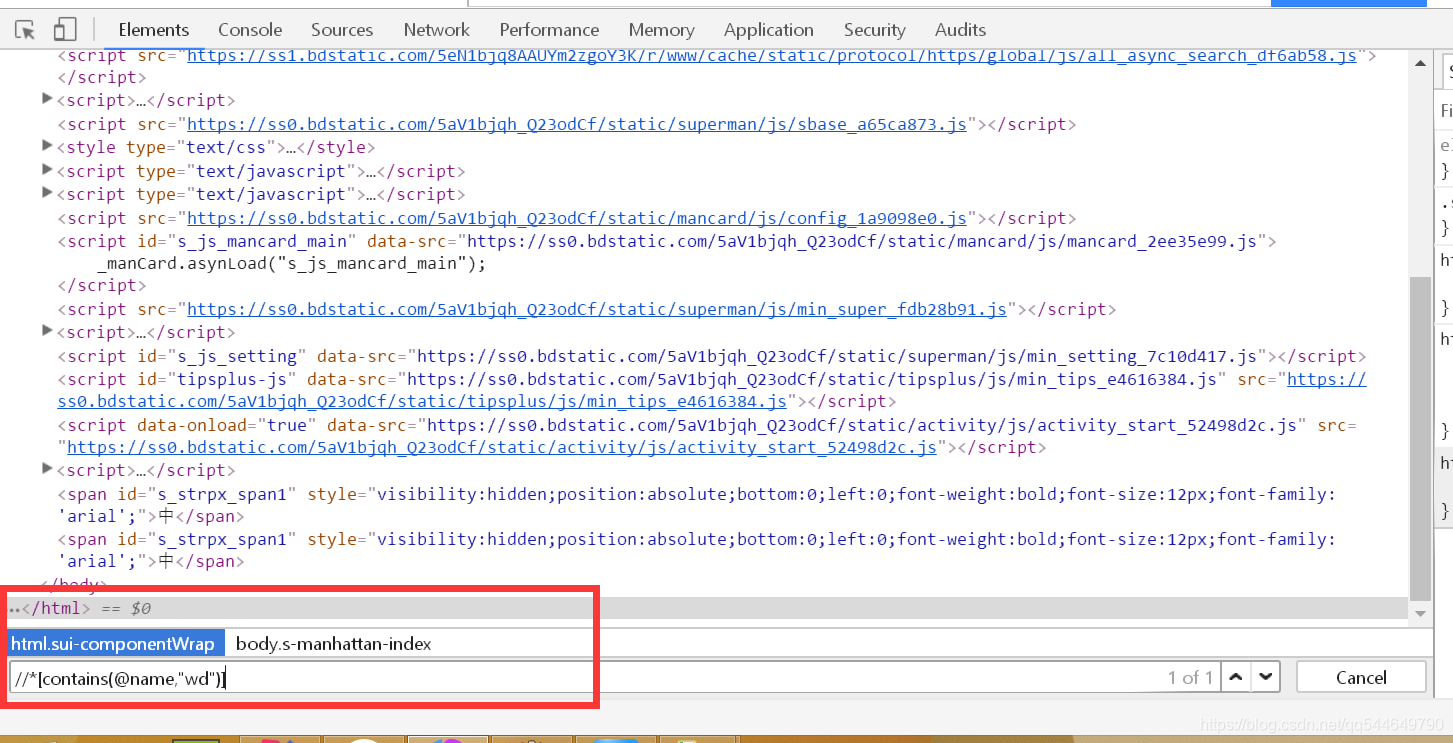Select body.s-manhattan-index breadcrumb
The image size is (1453, 743).
(334, 643)
